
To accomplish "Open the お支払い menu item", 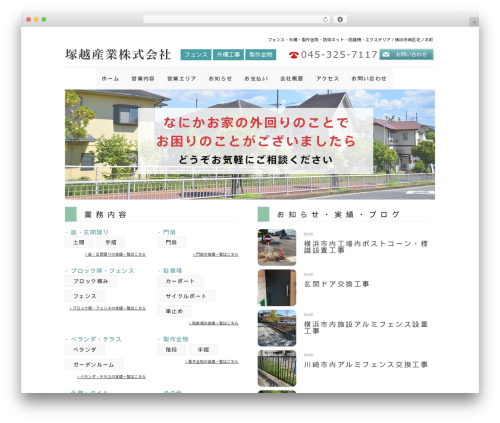I will click(x=256, y=79).
